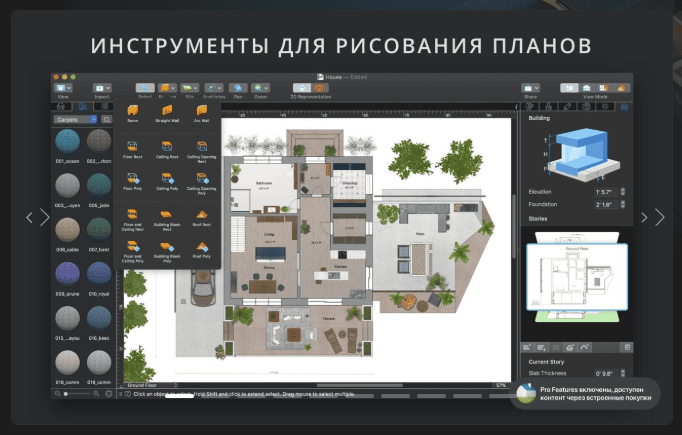682x435 pixels.
Task: Pick the Building Block Rect tool
Action: coord(167,220)
